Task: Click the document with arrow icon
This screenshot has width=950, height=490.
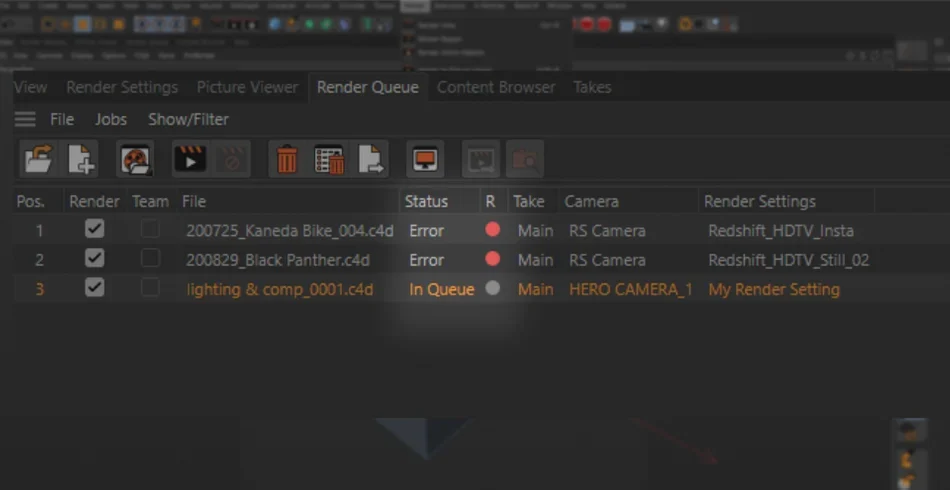Action: [371, 159]
